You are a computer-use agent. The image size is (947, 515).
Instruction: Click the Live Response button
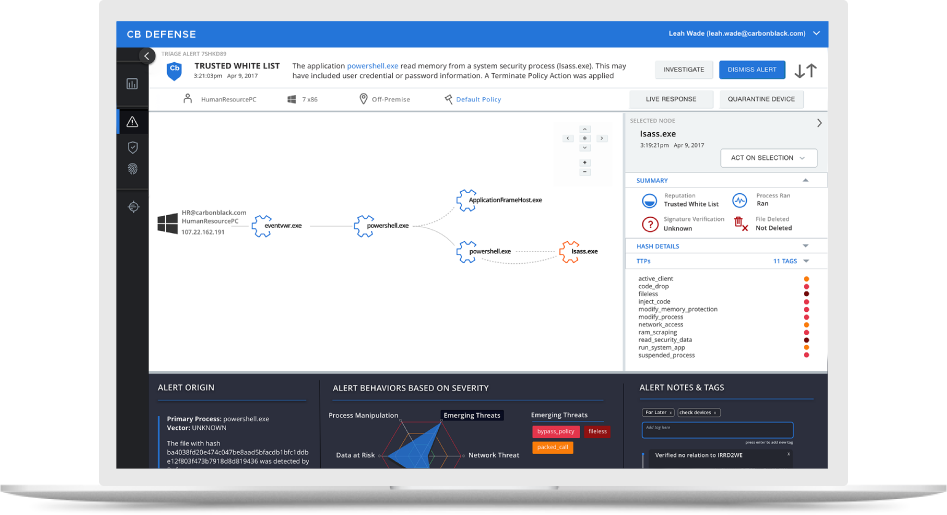coord(671,100)
